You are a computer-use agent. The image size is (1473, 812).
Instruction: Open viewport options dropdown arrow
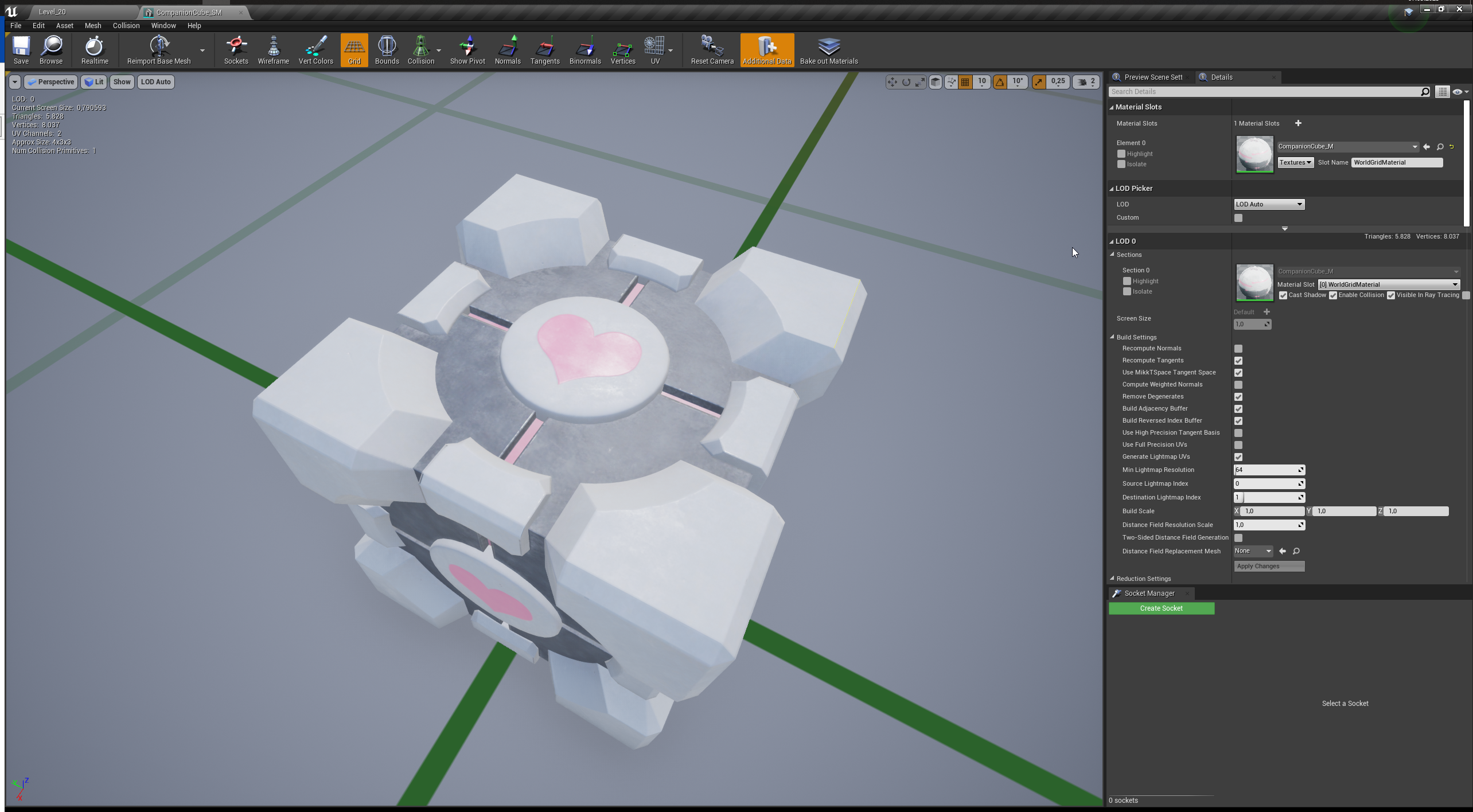pos(15,82)
